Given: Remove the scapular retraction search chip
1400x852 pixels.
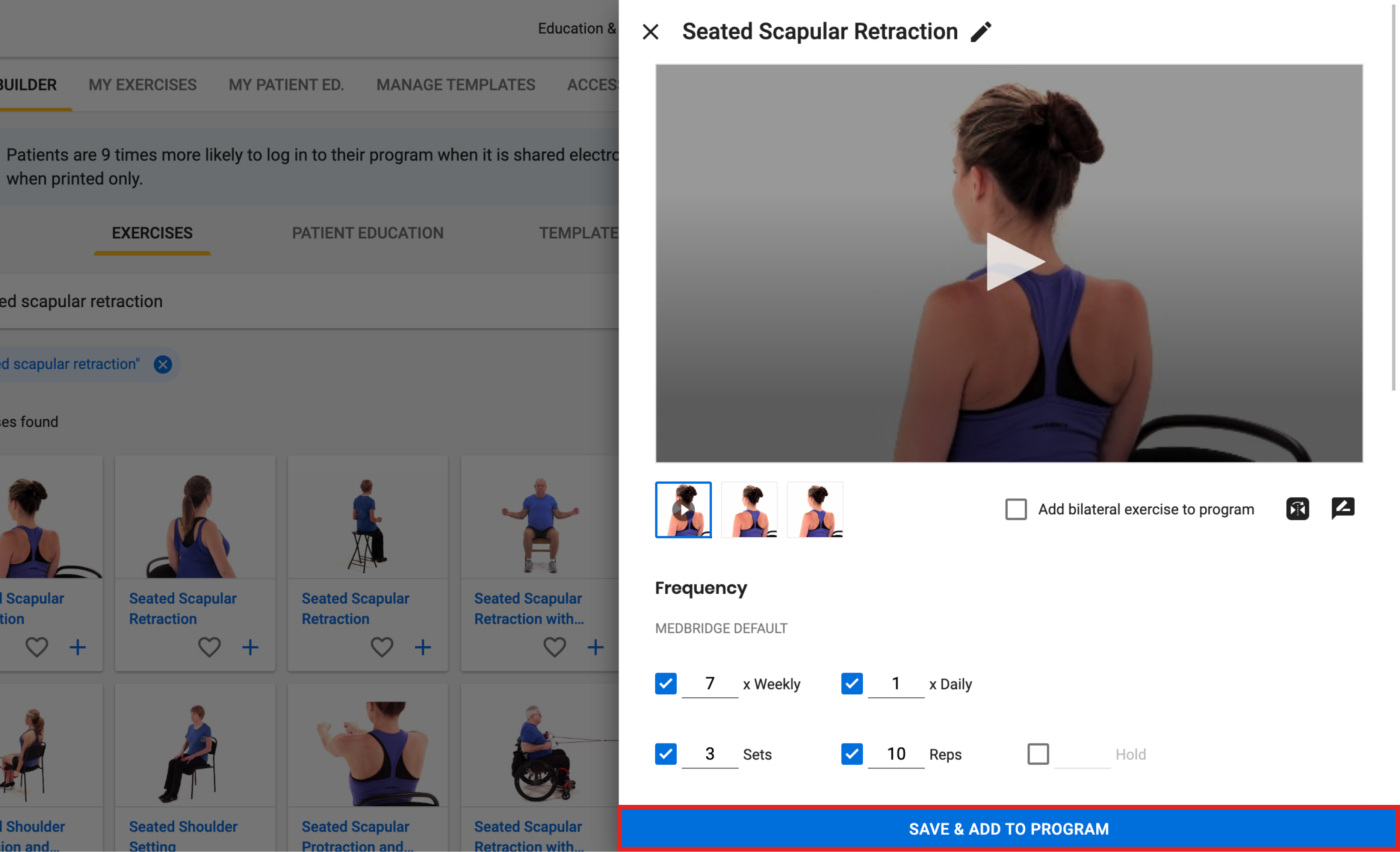Looking at the screenshot, I should click(163, 364).
